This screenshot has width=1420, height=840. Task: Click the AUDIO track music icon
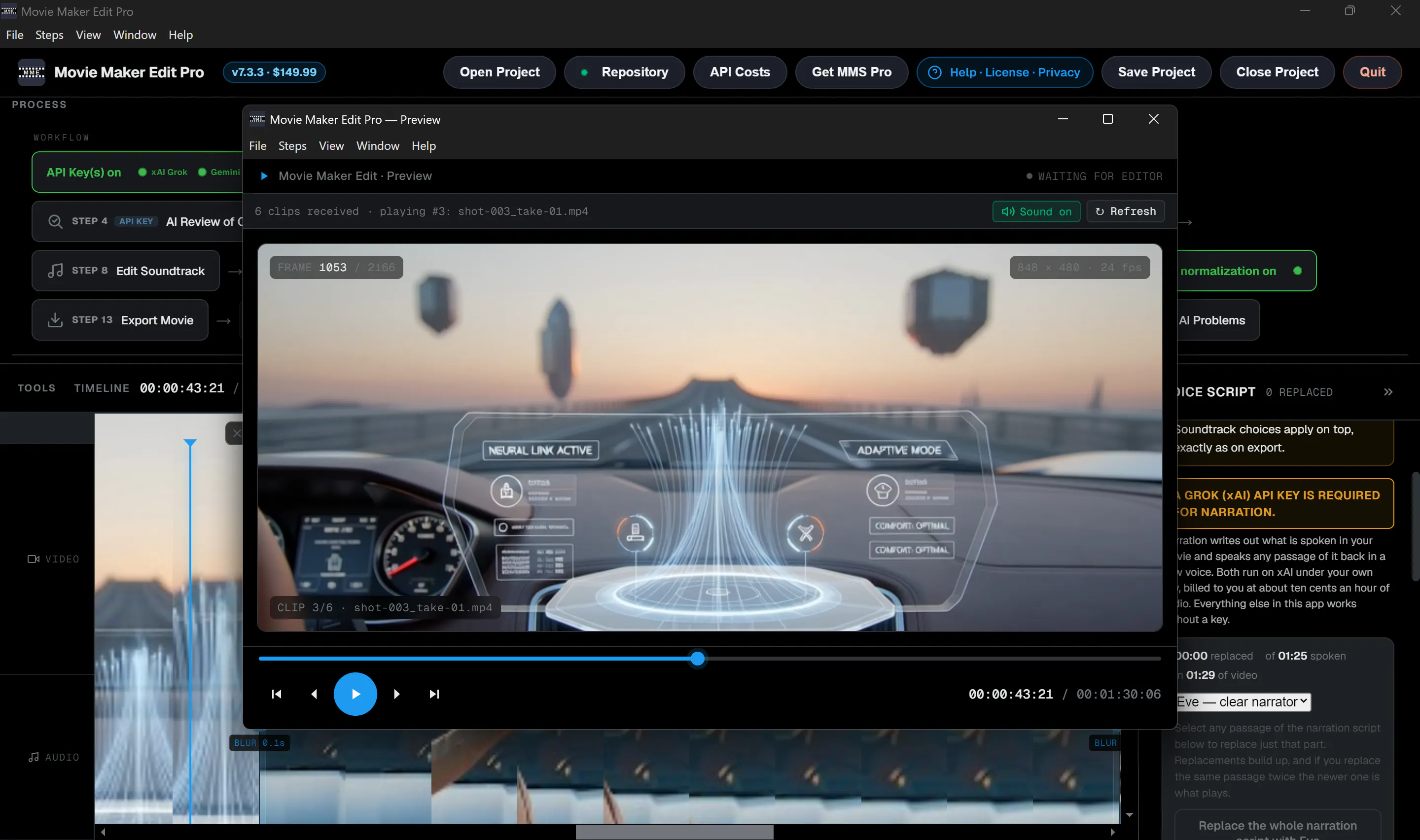[x=34, y=757]
